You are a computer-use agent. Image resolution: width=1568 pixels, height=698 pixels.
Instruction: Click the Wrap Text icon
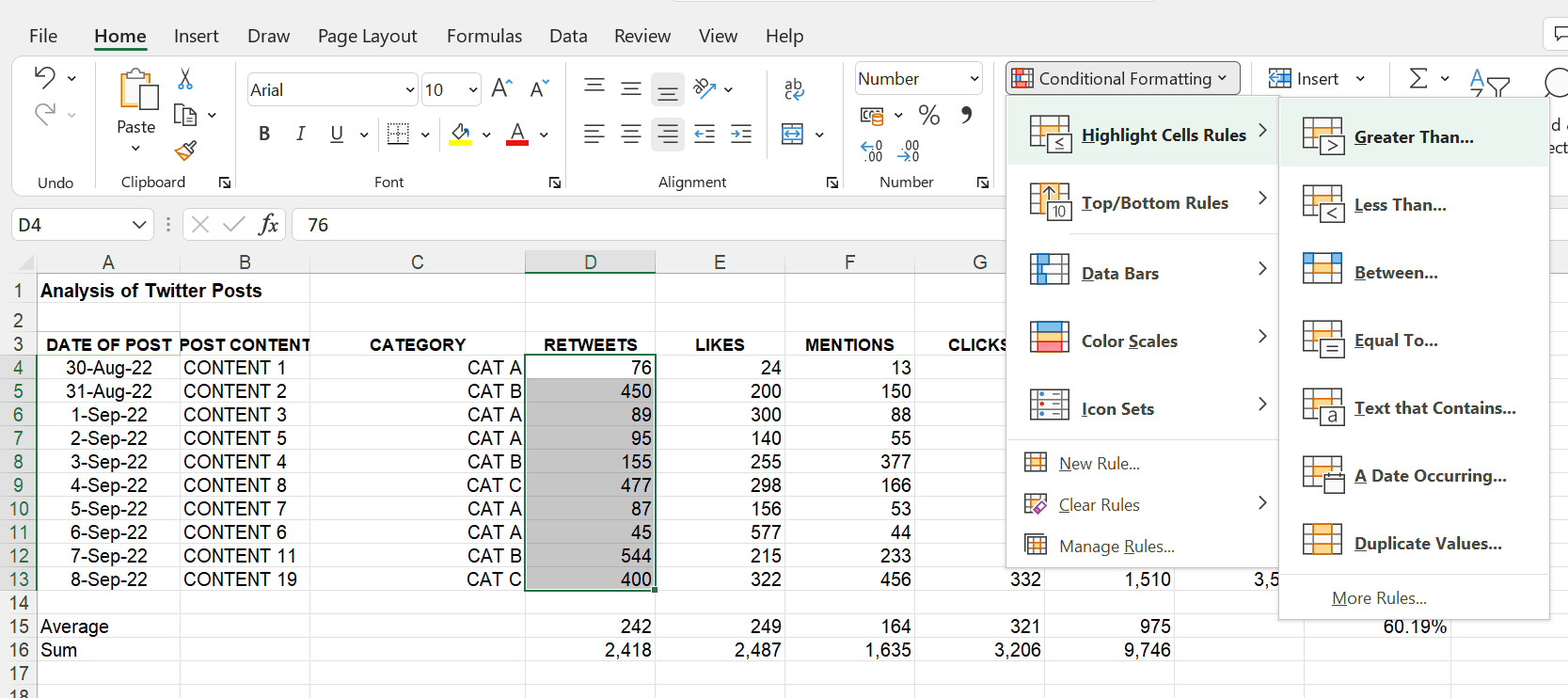point(794,89)
